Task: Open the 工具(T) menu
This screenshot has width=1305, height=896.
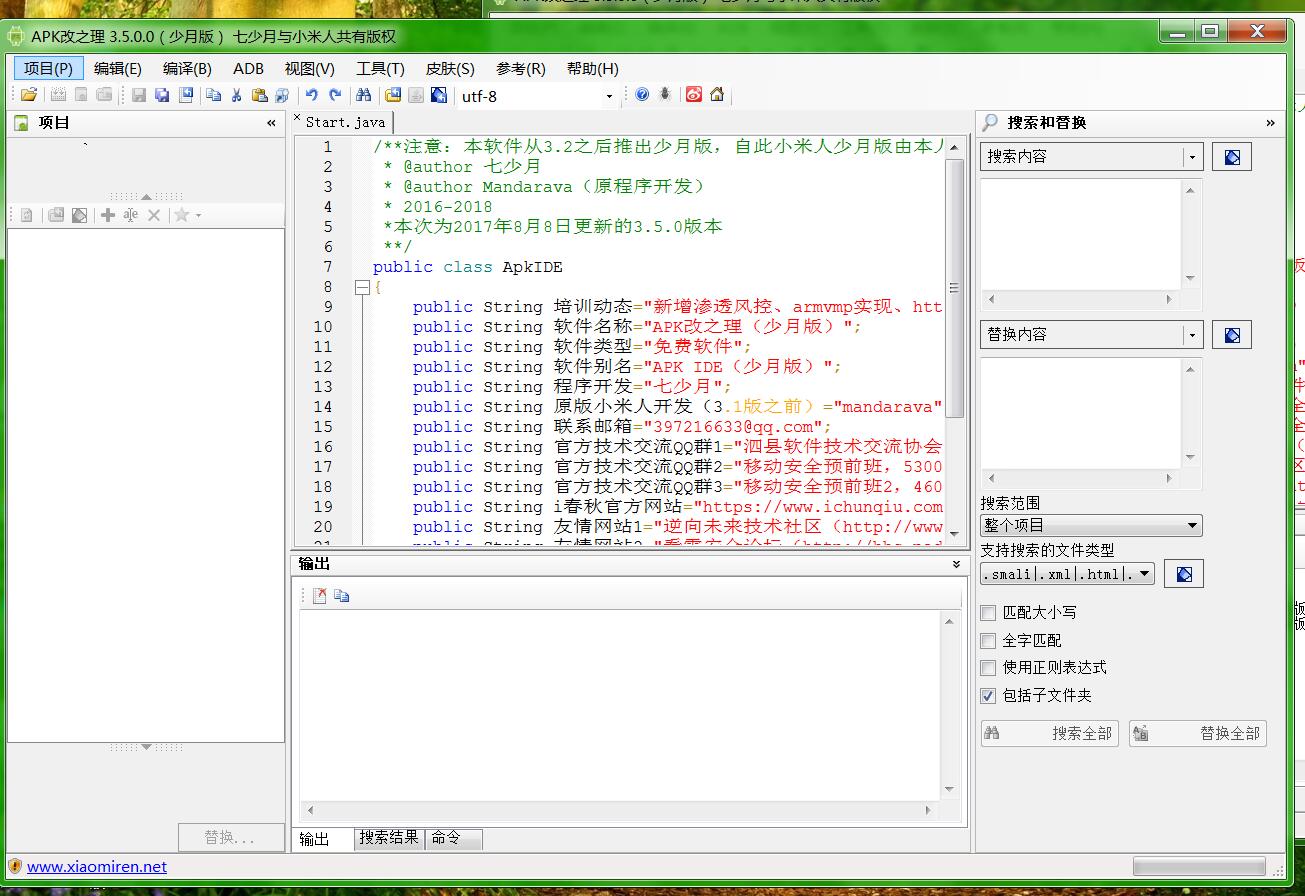Action: pos(380,68)
